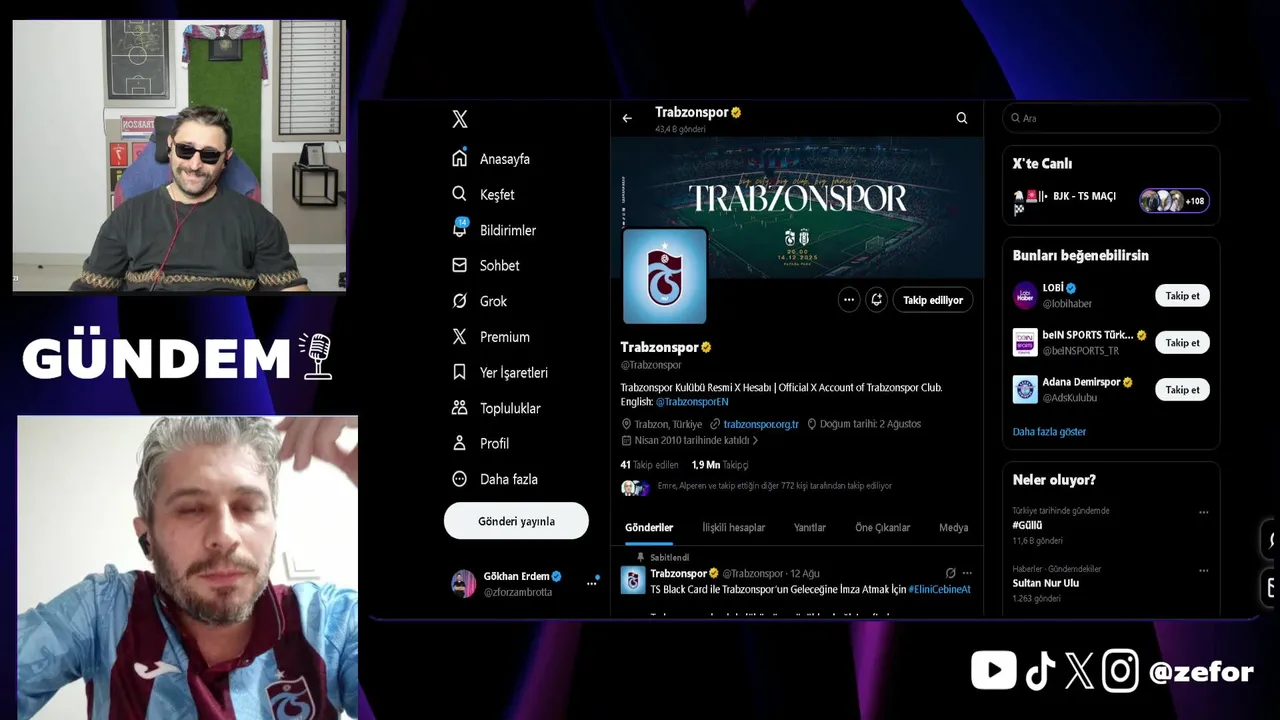The height and width of the screenshot is (720, 1280).
Task: Click Daha fazla göster link
Action: 1049,432
